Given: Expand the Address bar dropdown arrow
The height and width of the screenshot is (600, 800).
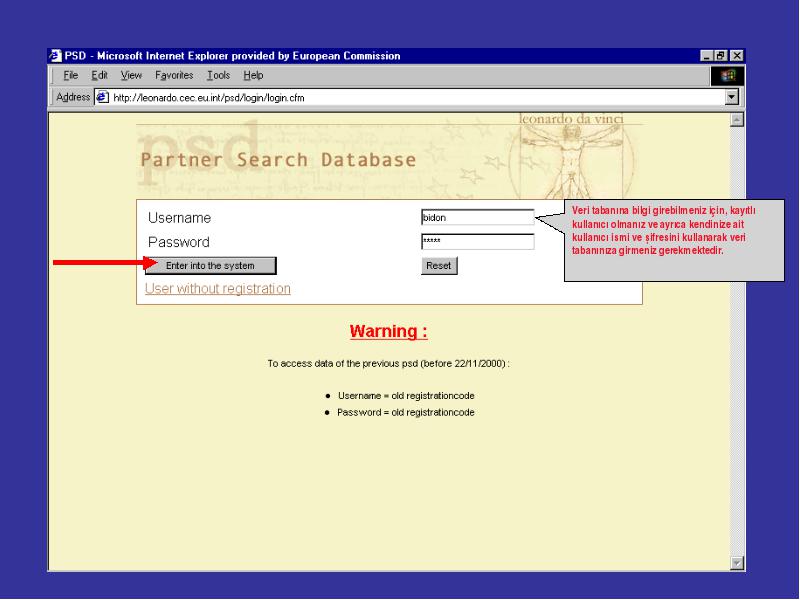Looking at the screenshot, I should click(732, 97).
